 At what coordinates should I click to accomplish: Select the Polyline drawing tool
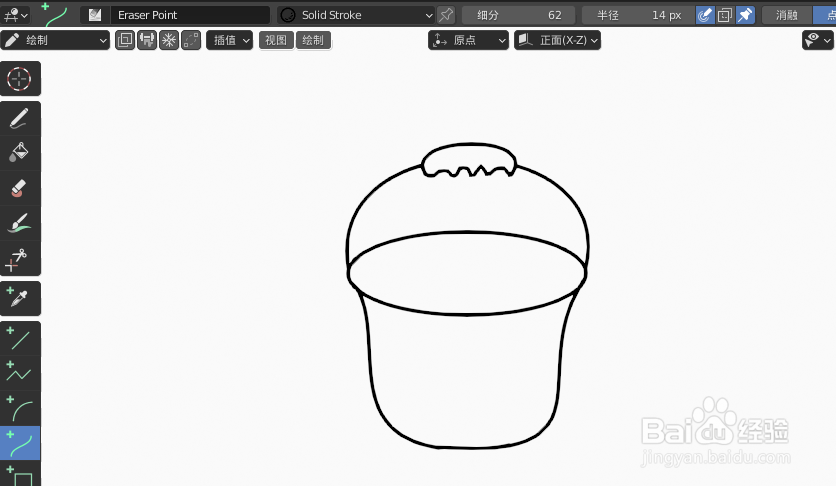point(20,373)
